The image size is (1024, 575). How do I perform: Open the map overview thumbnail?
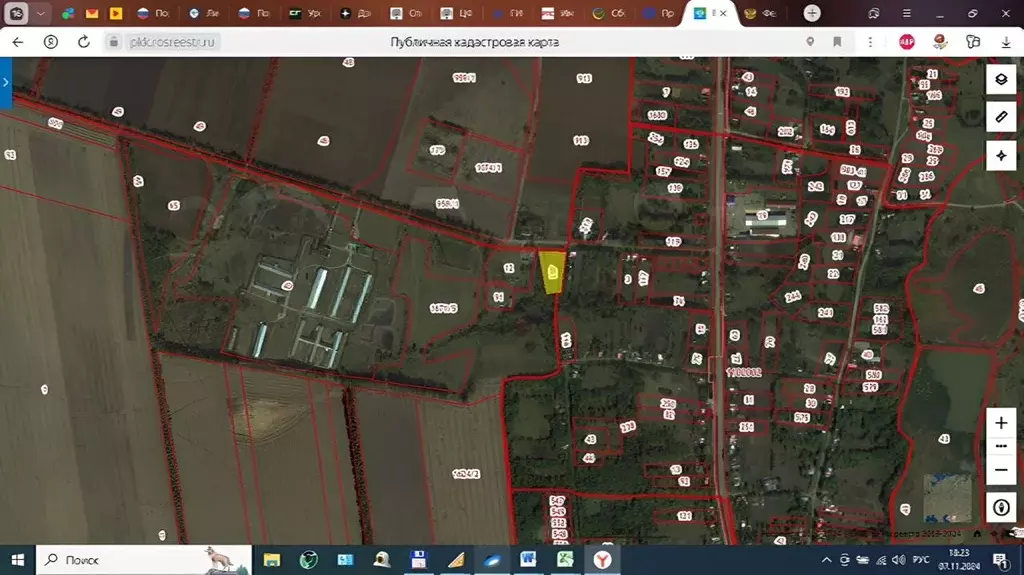(x=948, y=498)
